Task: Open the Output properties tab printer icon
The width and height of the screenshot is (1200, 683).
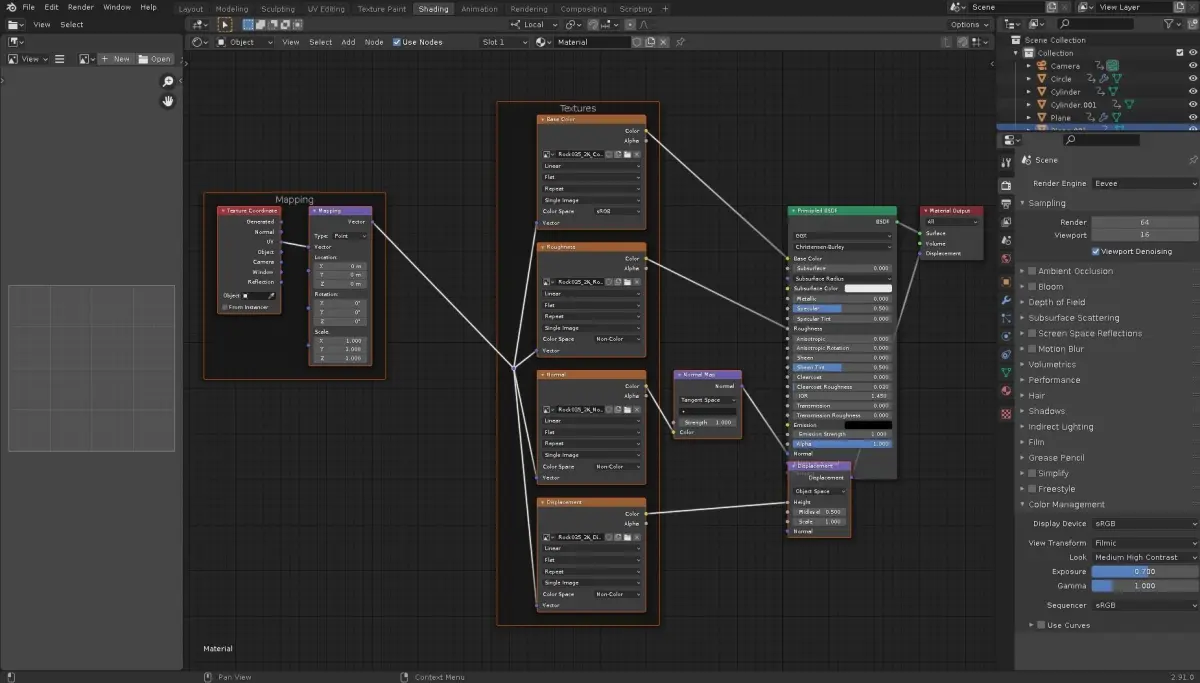Action: pyautogui.click(x=1006, y=203)
